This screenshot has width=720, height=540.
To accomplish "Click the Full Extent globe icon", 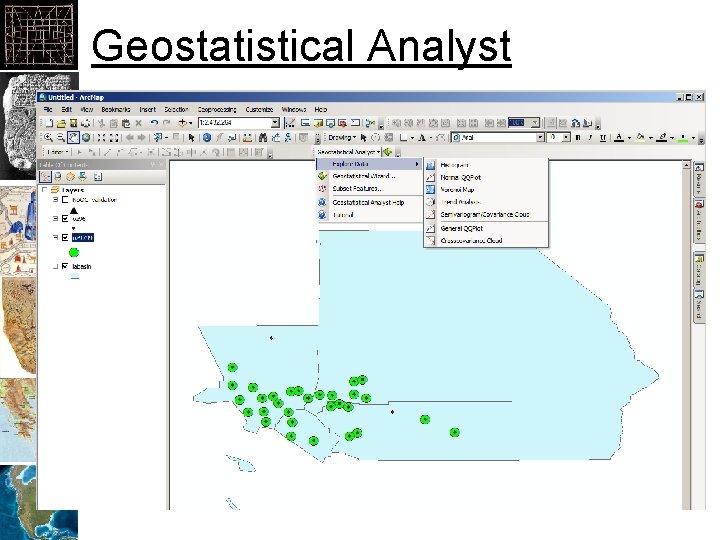I will click(x=86, y=137).
